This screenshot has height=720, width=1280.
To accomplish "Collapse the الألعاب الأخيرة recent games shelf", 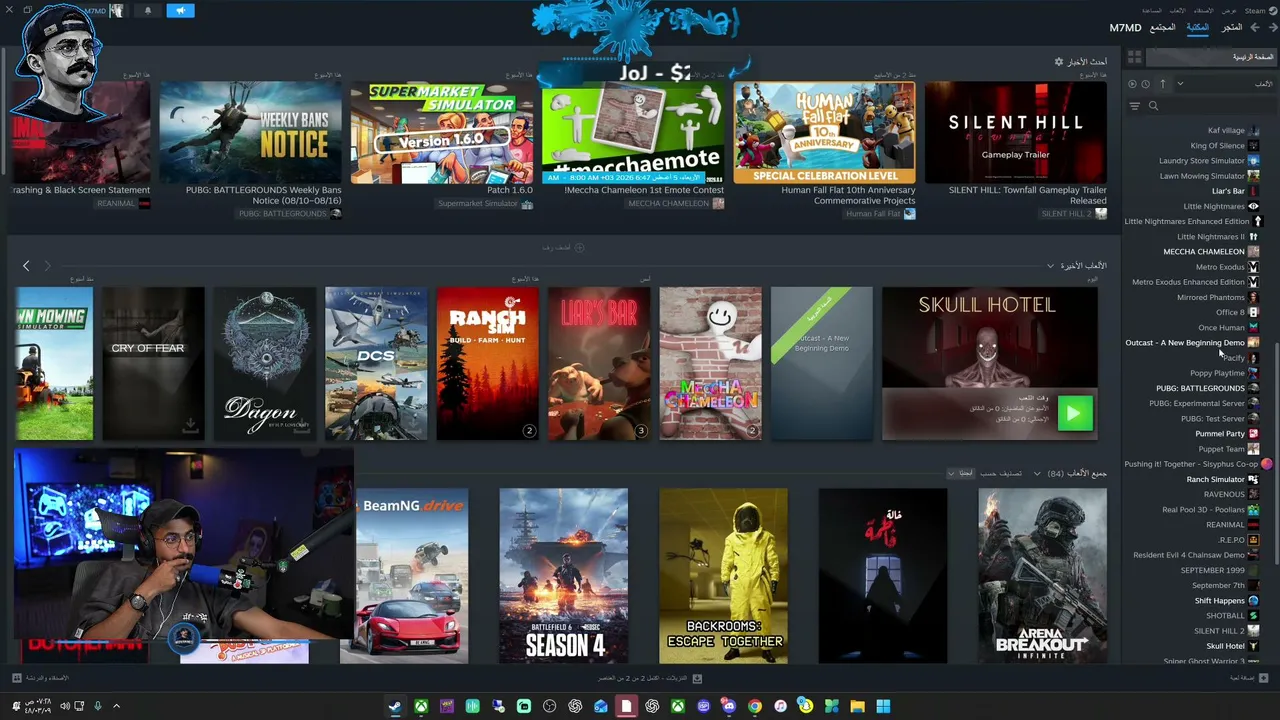I will (1050, 266).
